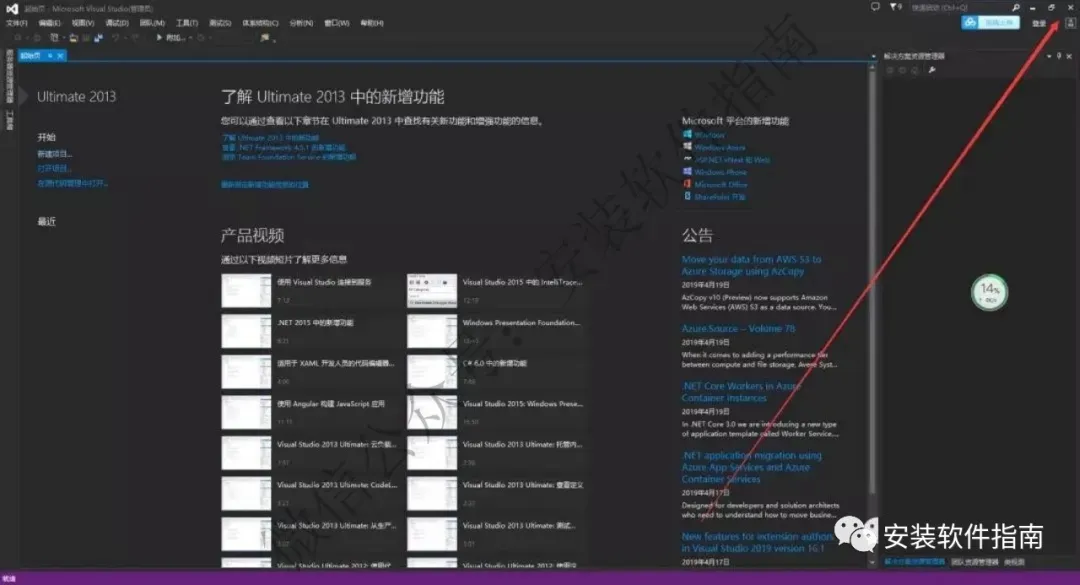Open the SharePoint 开发 link
Screen dimensions: 1080x585
720,197
